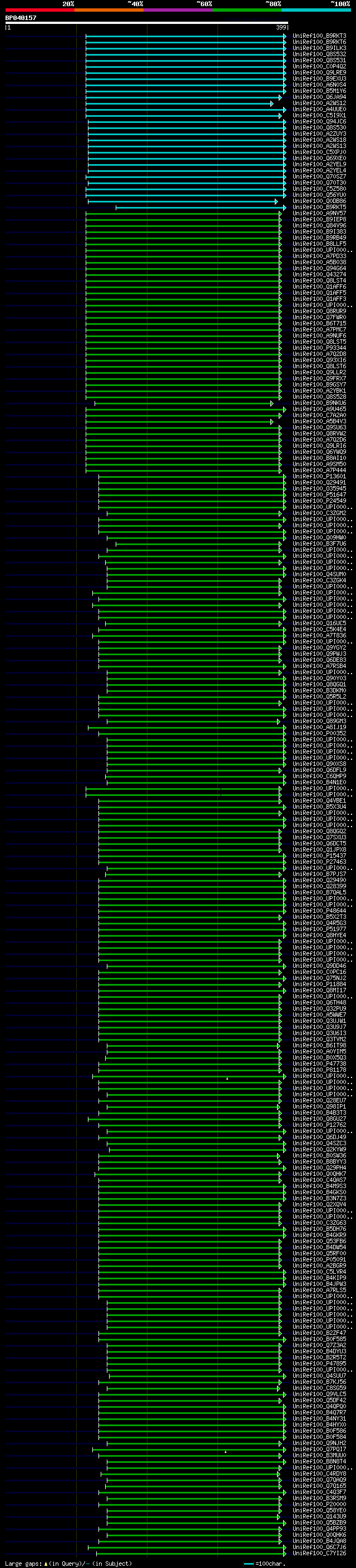
Task: Select the UniRef100_A7T836 label
Action: tap(319, 635)
